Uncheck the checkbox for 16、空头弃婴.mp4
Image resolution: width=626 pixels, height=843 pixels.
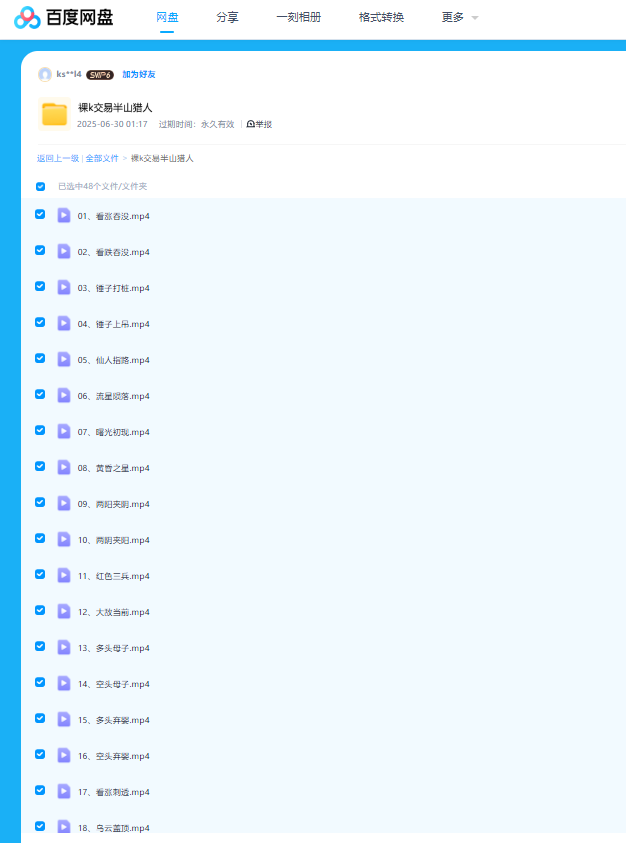(41, 754)
